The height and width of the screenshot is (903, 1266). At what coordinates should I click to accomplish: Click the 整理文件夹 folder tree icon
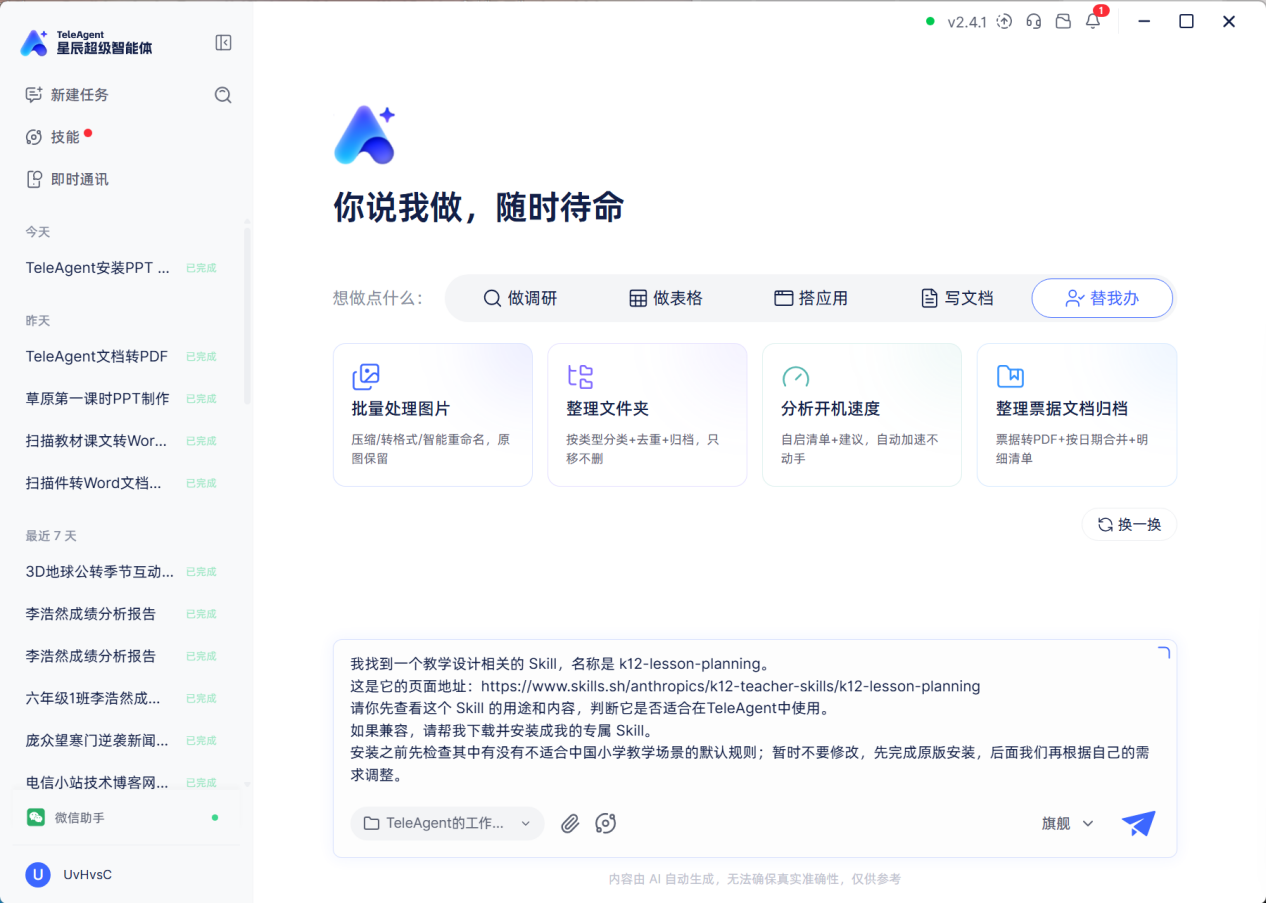click(580, 376)
